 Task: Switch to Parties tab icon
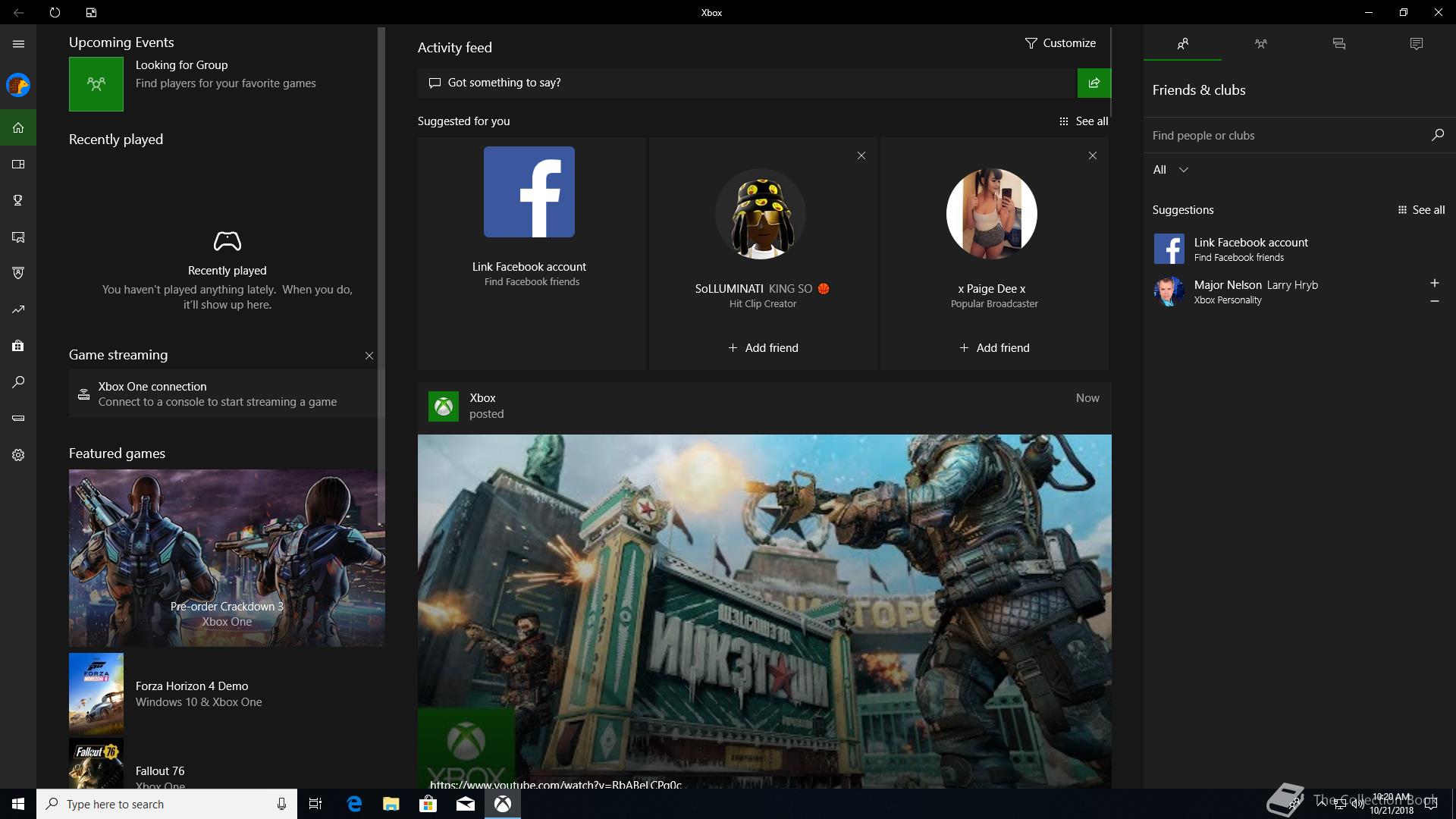click(1260, 44)
